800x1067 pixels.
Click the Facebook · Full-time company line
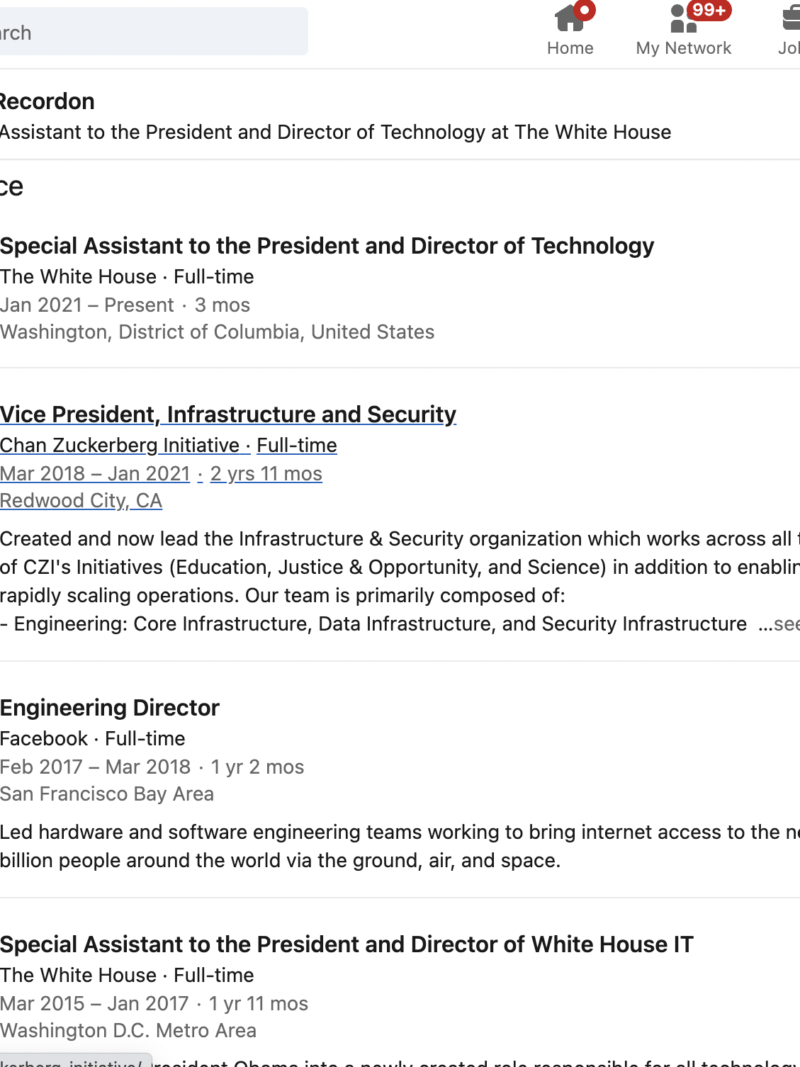point(92,739)
